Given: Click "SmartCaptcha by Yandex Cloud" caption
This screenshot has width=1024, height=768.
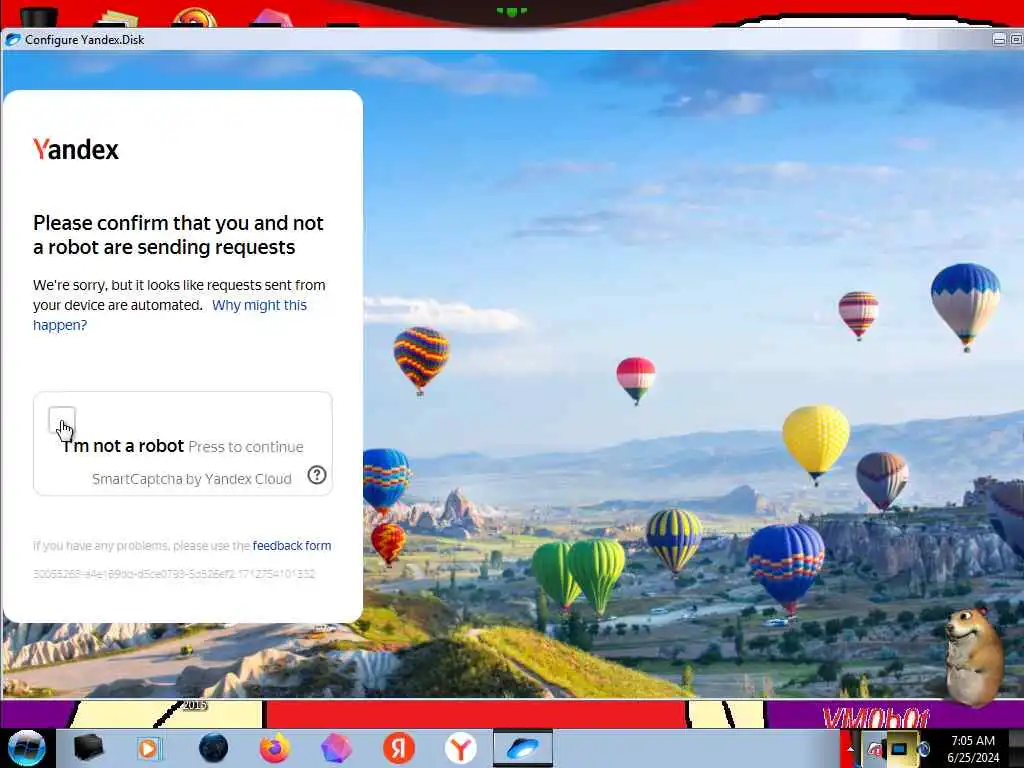Looking at the screenshot, I should 191,479.
